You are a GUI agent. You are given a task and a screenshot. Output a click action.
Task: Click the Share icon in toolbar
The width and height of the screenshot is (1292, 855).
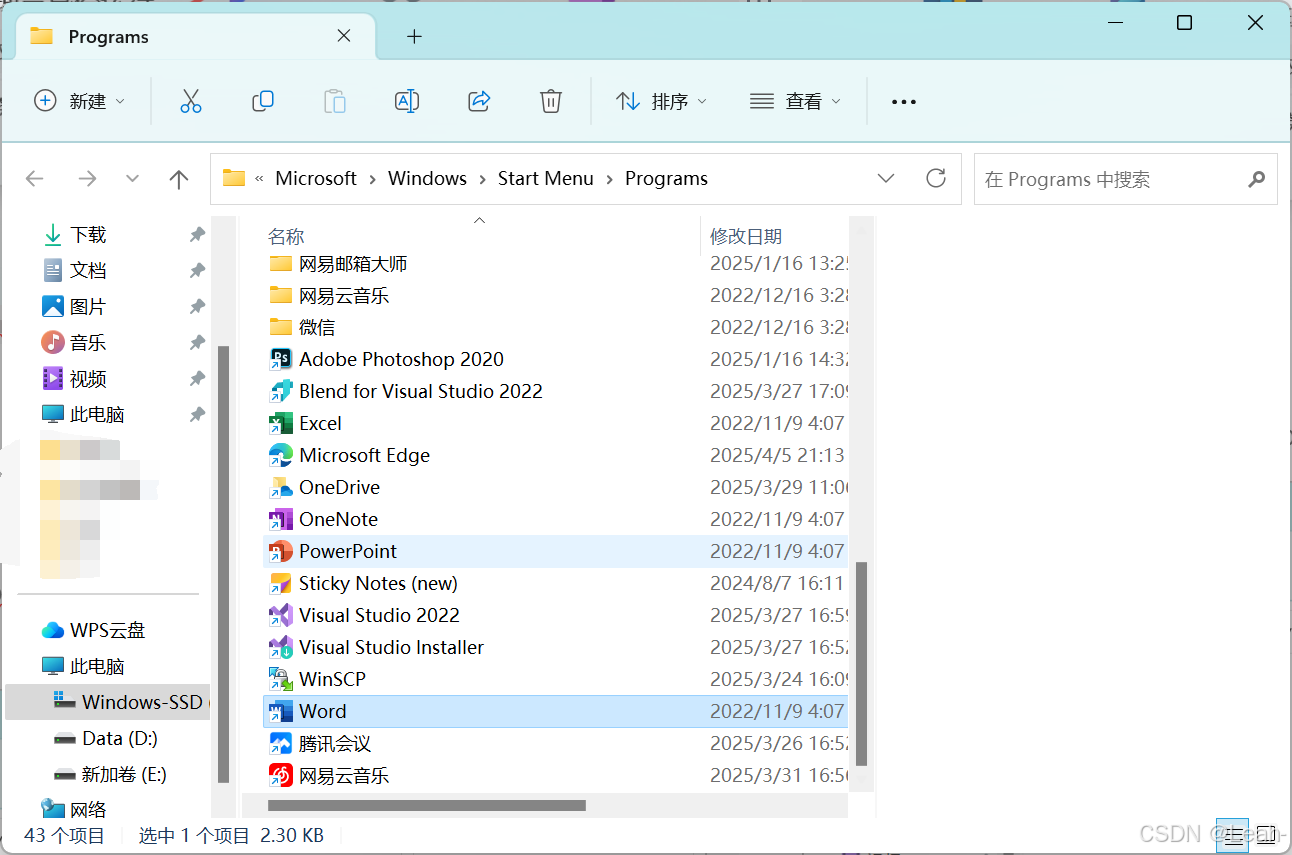[479, 101]
